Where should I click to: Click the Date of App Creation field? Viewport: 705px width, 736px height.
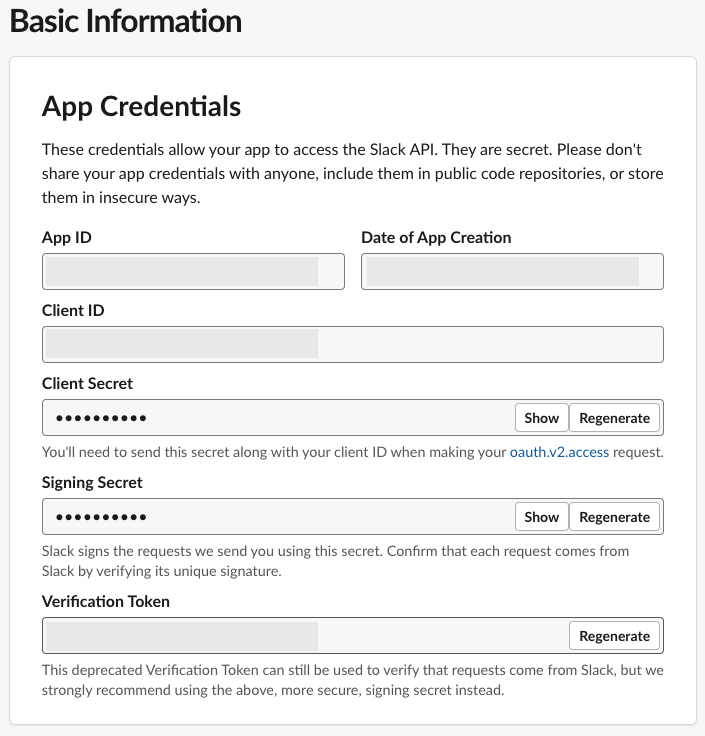pos(512,271)
